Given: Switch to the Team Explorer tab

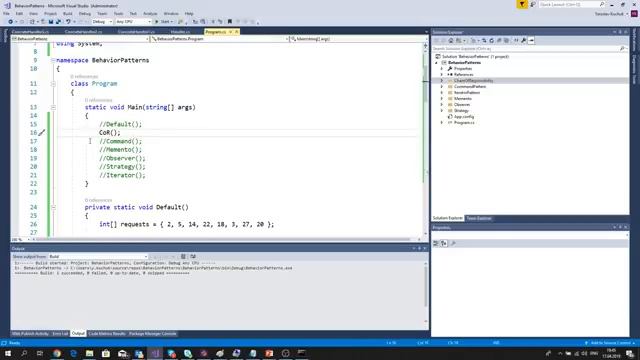Looking at the screenshot, I should [x=479, y=218].
